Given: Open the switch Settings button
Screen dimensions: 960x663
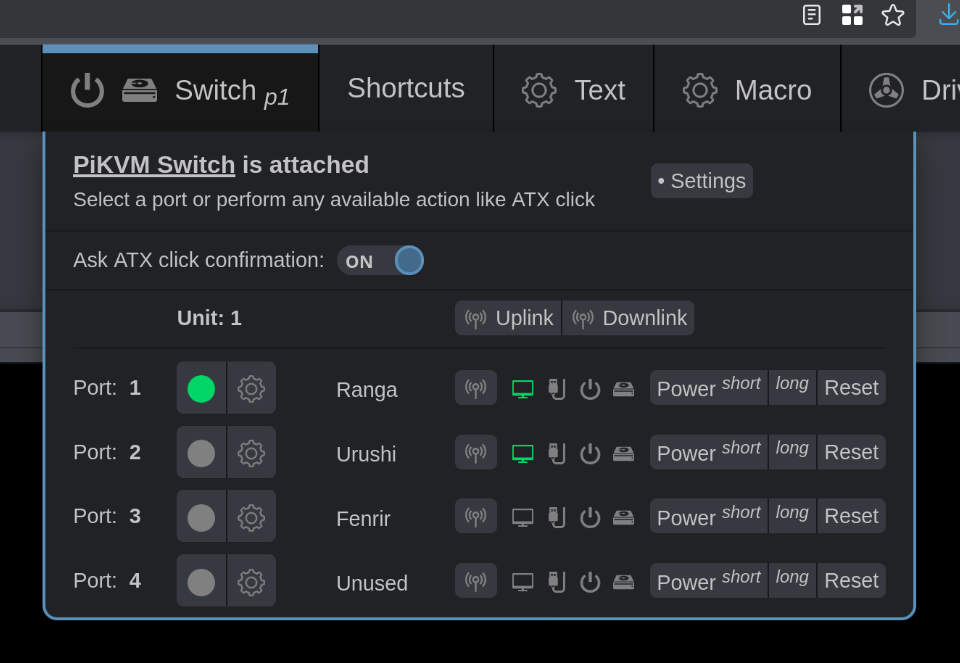Looking at the screenshot, I should (x=702, y=181).
